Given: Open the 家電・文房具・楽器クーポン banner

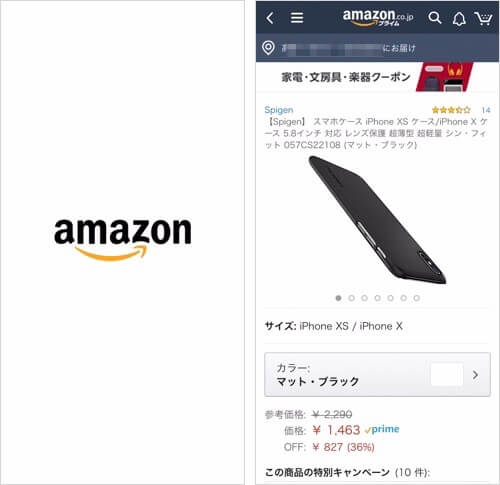Looking at the screenshot, I should click(x=377, y=77).
